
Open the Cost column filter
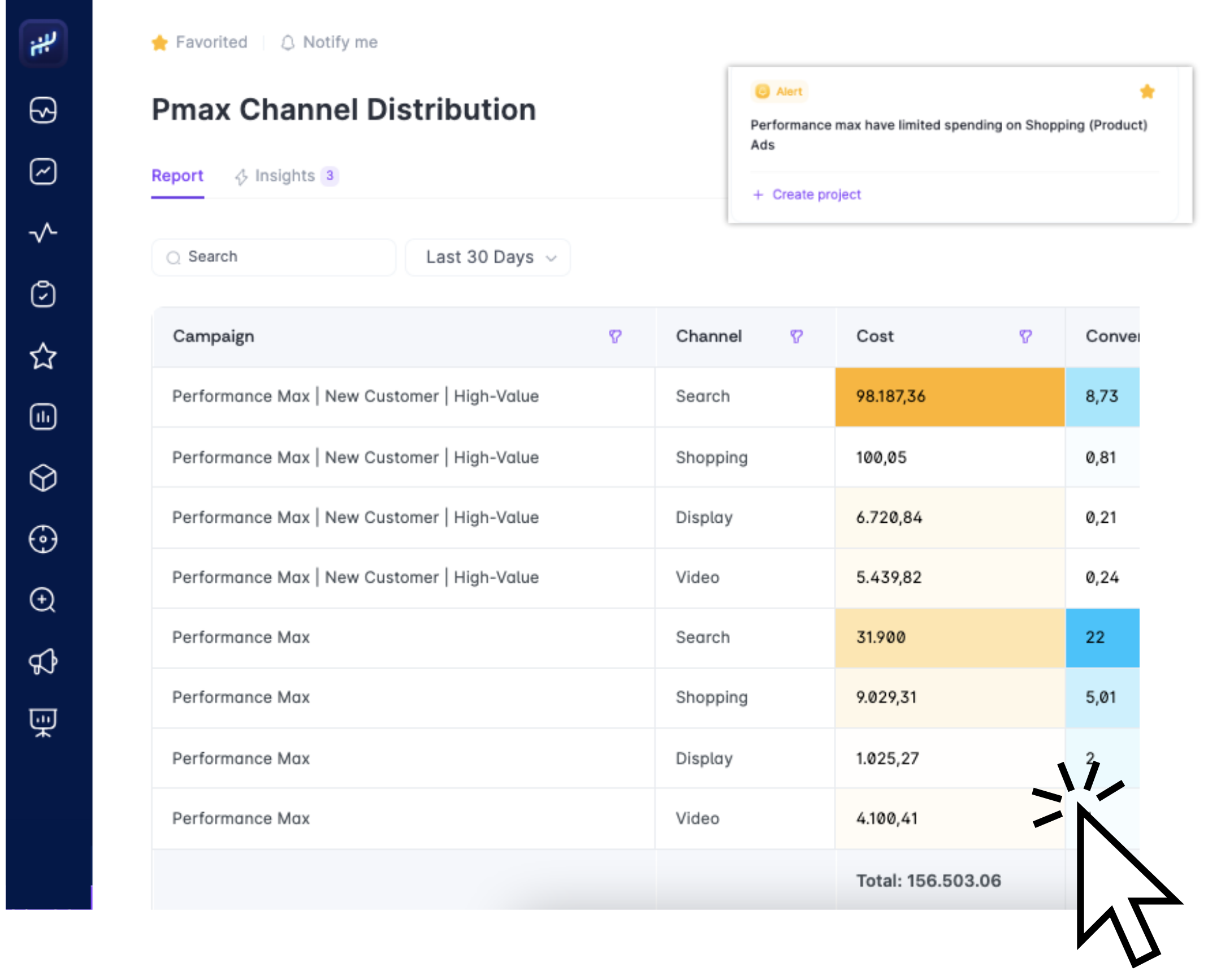coord(1025,337)
